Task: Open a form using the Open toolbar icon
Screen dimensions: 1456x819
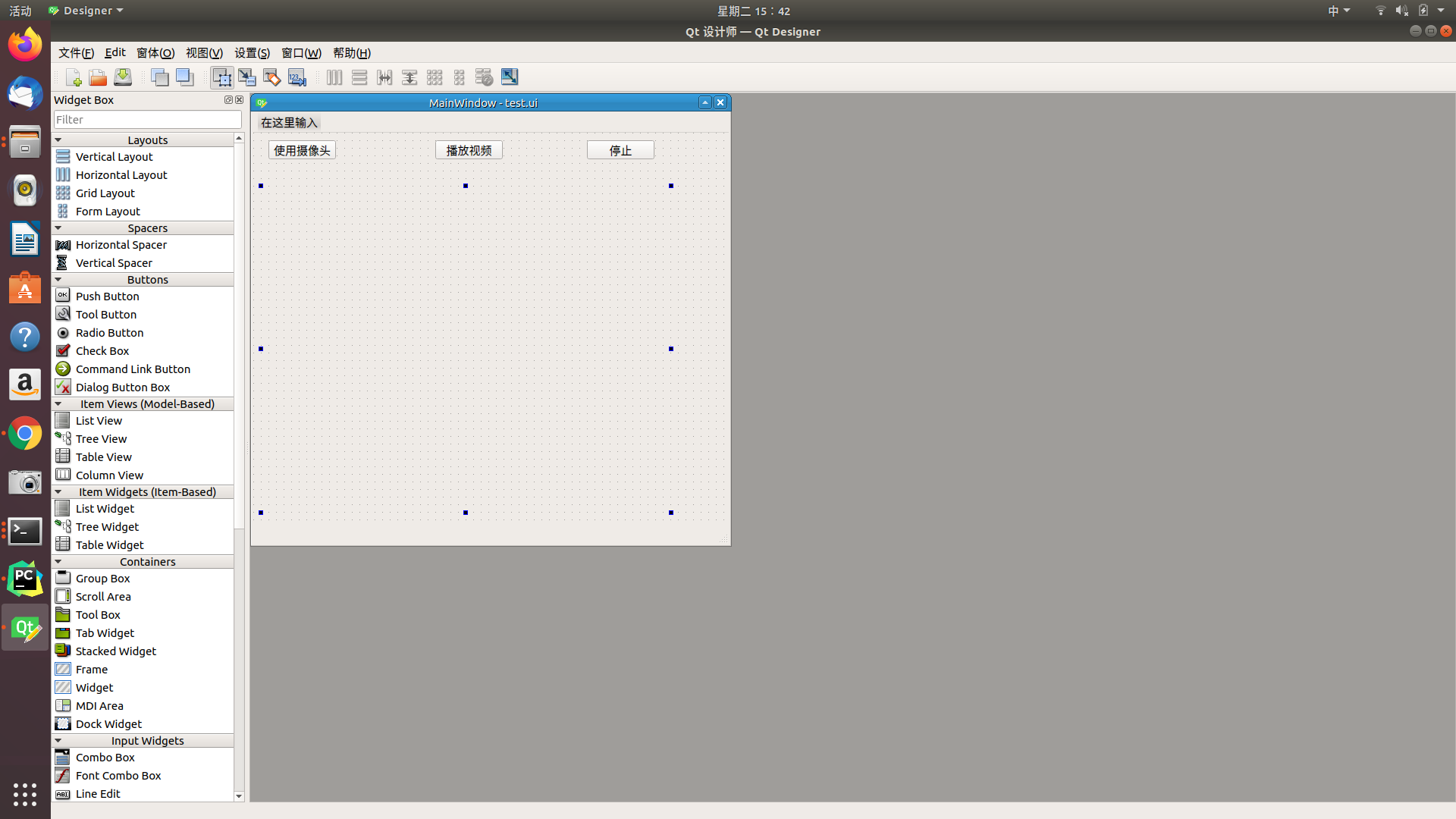Action: pyautogui.click(x=97, y=77)
